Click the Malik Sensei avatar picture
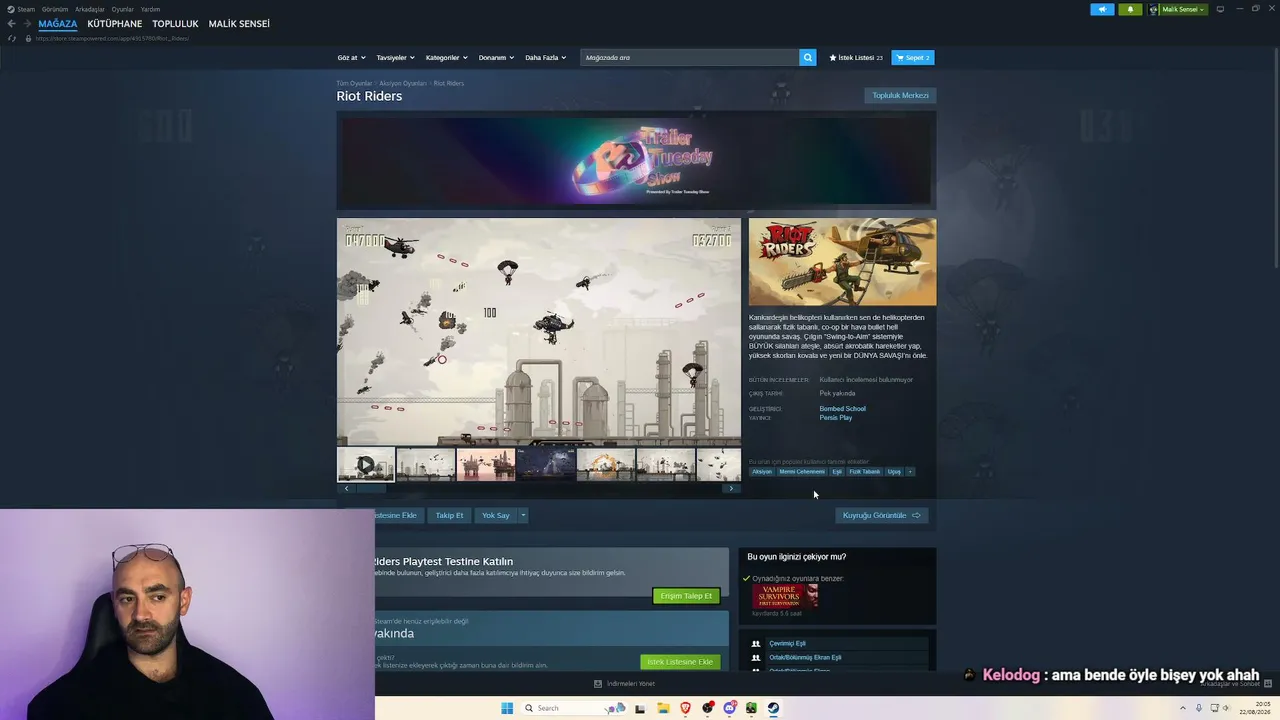Image resolution: width=1280 pixels, height=720 pixels. pos(1154,9)
